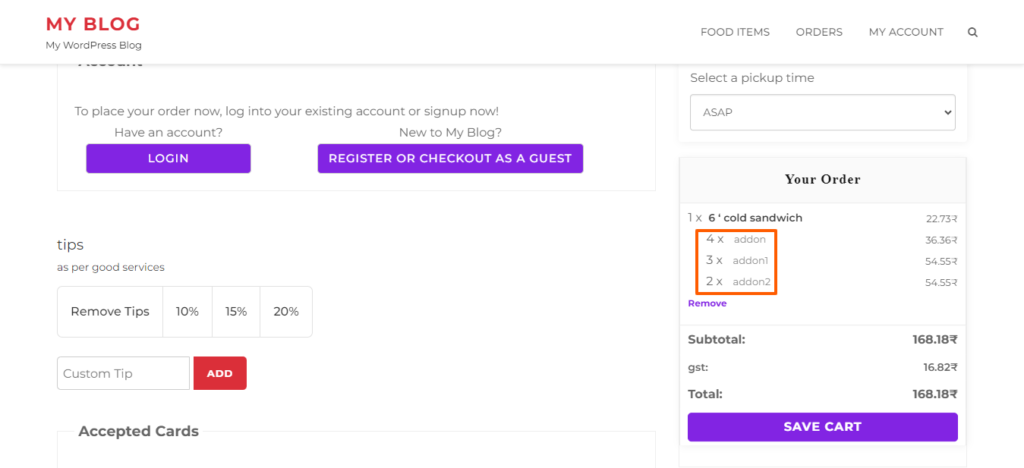
Task: Choose Register or Checkout as a Guest
Action: click(451, 159)
